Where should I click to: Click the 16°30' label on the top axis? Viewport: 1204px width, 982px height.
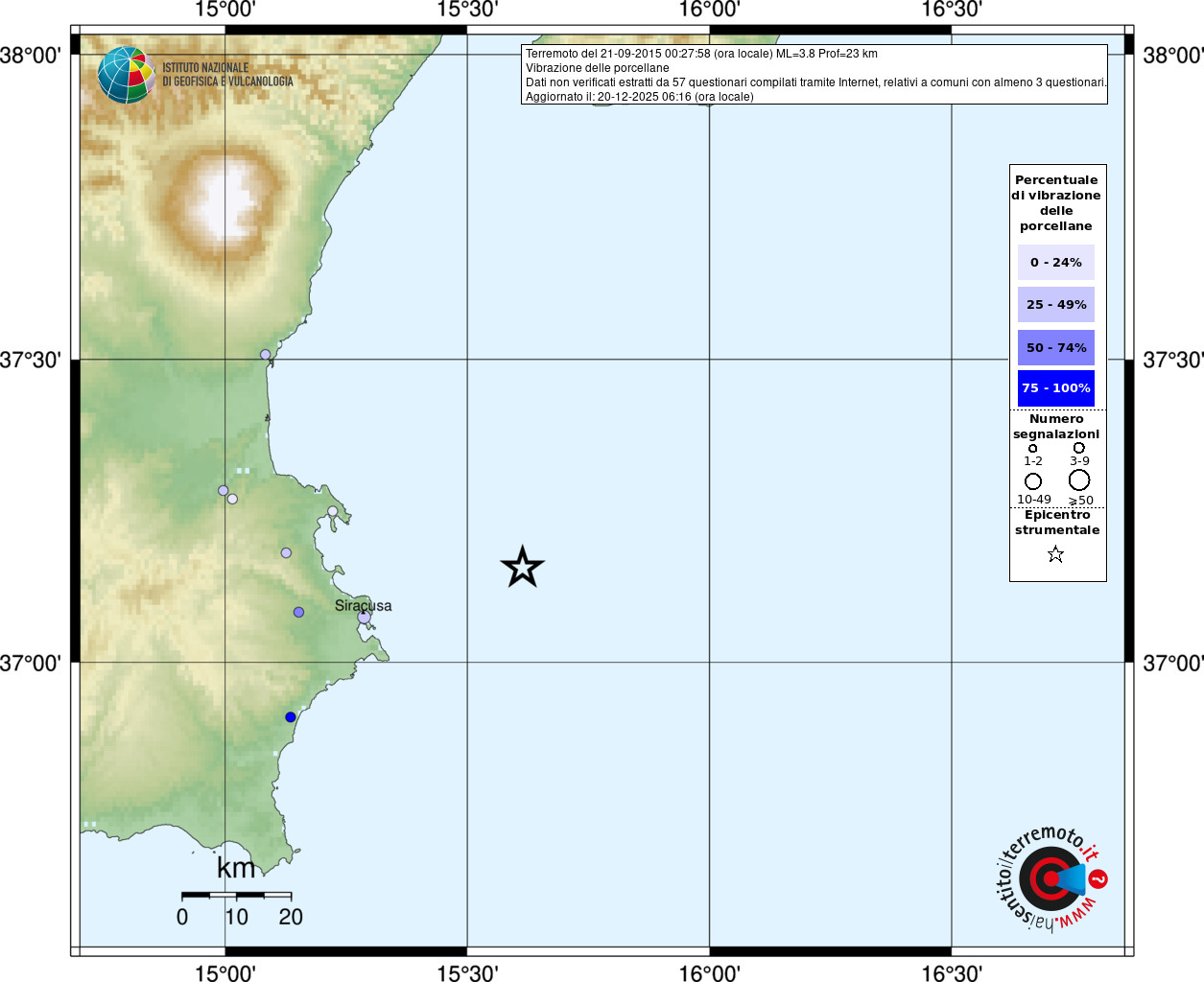point(952,10)
